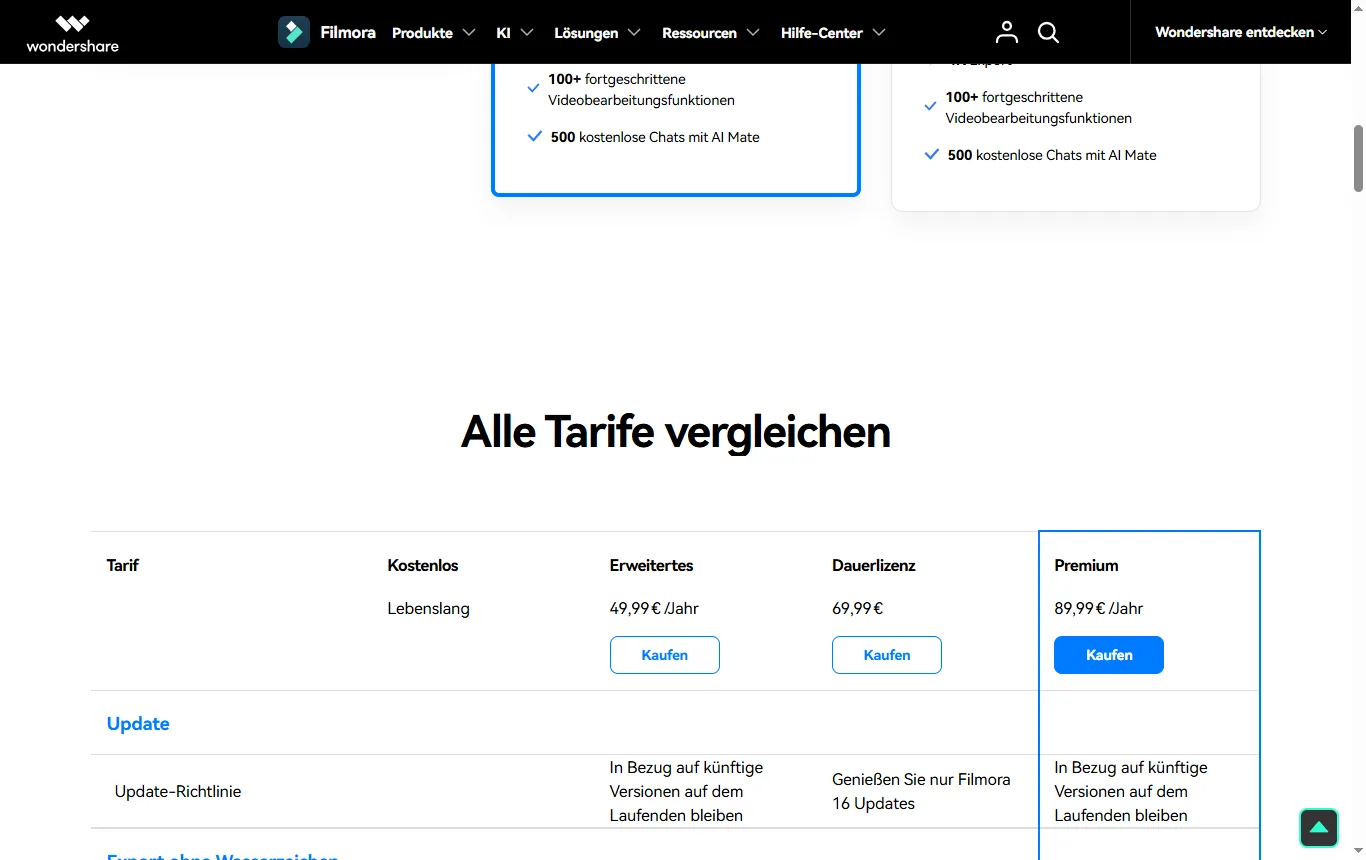Open the user account icon
Screen dimensions: 1366x860
coord(1007,32)
